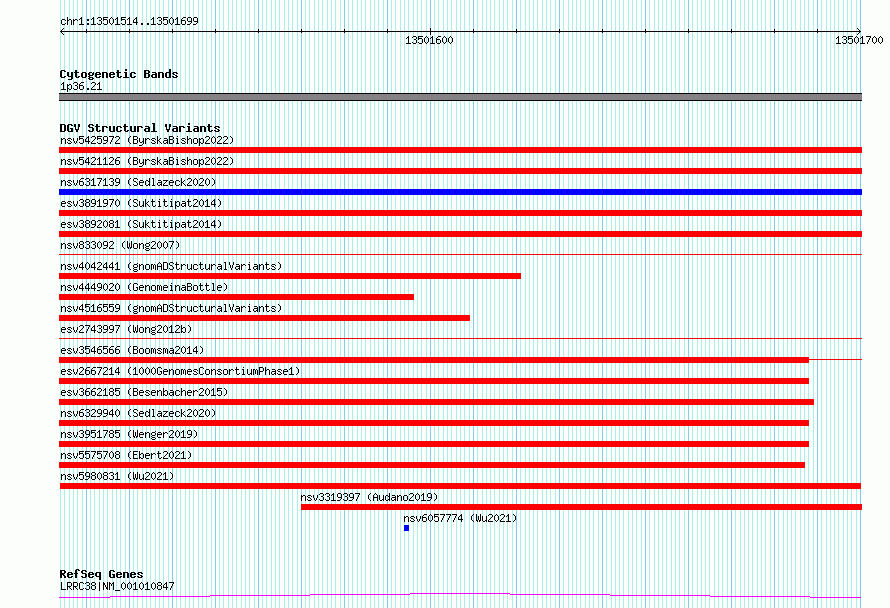Click the nsv3319397 (Audano2019) label

370,497
